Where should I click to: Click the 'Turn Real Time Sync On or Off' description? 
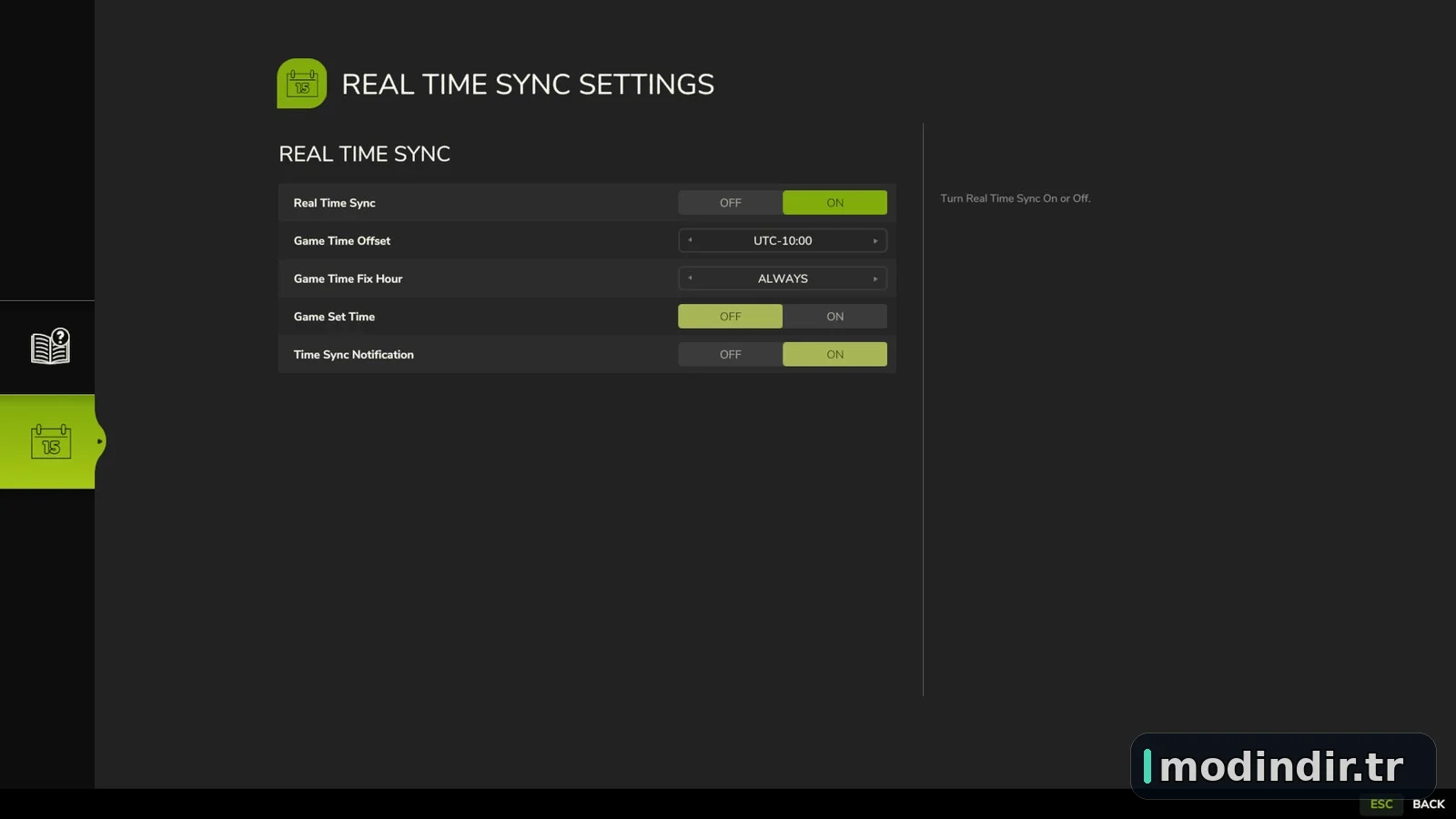tap(1015, 198)
